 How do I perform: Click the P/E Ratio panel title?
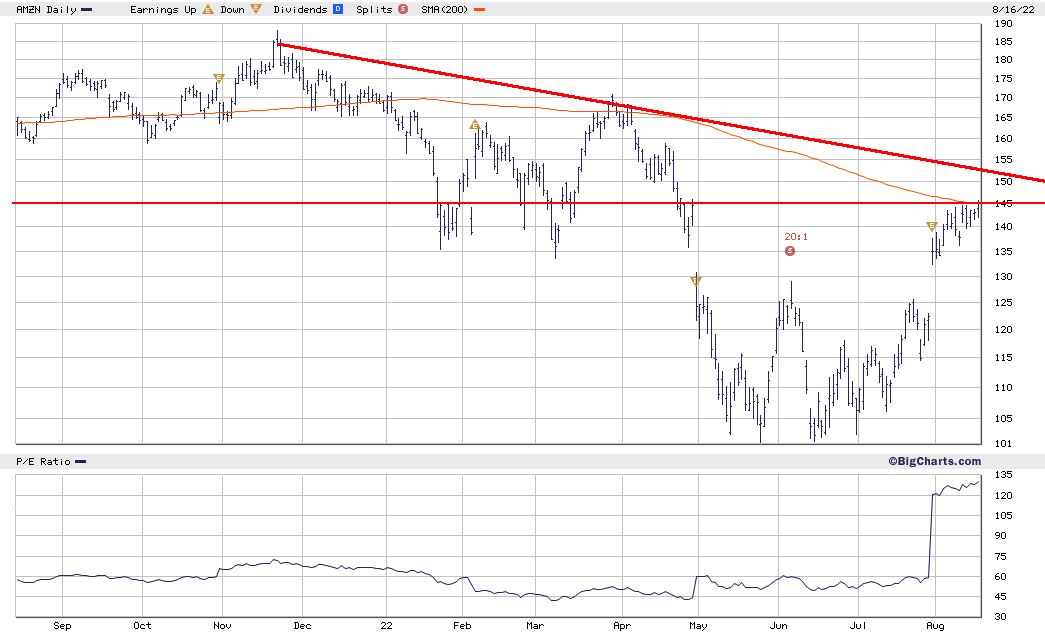(43, 462)
